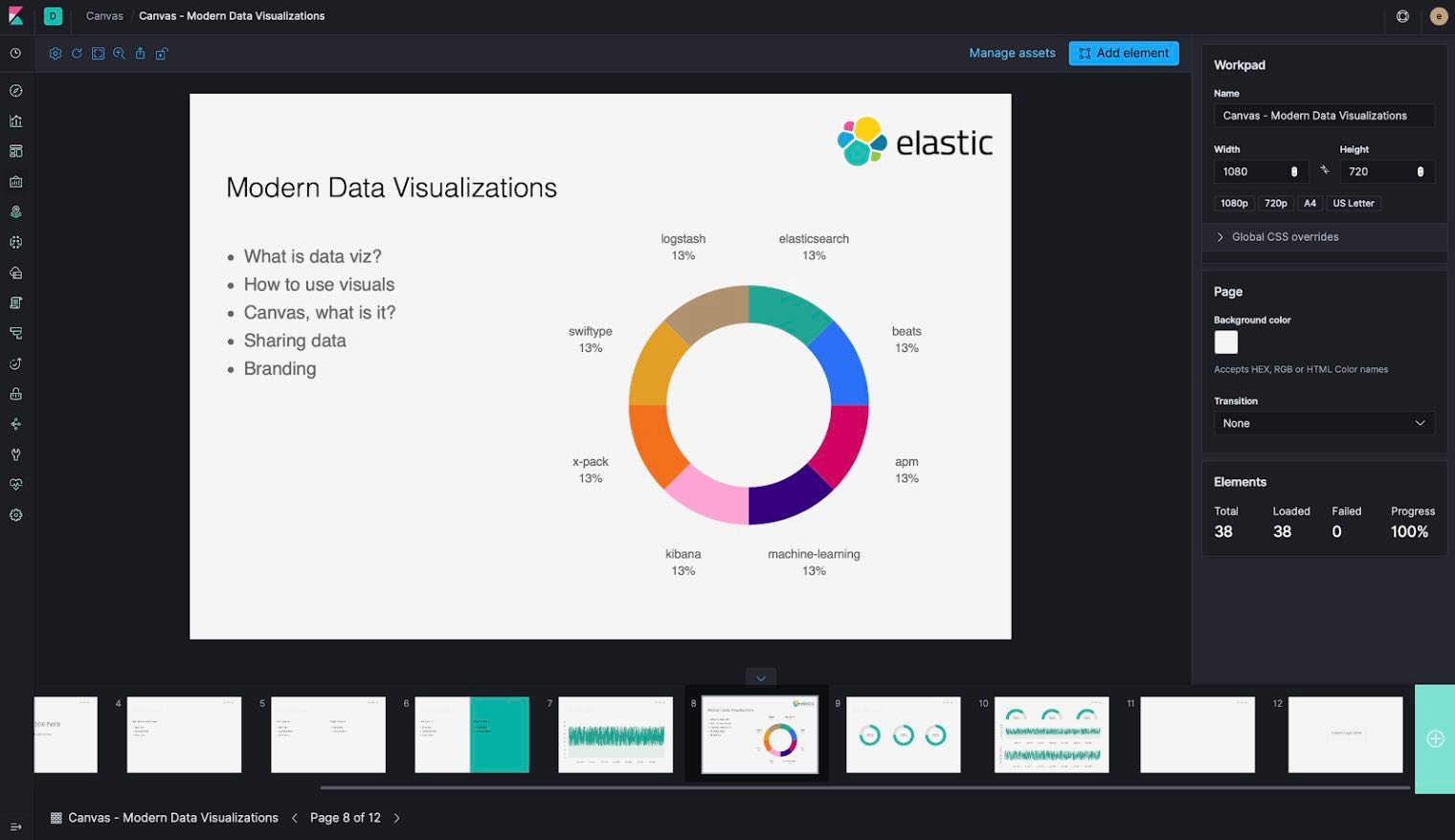Select the 720p size preset

click(x=1274, y=203)
